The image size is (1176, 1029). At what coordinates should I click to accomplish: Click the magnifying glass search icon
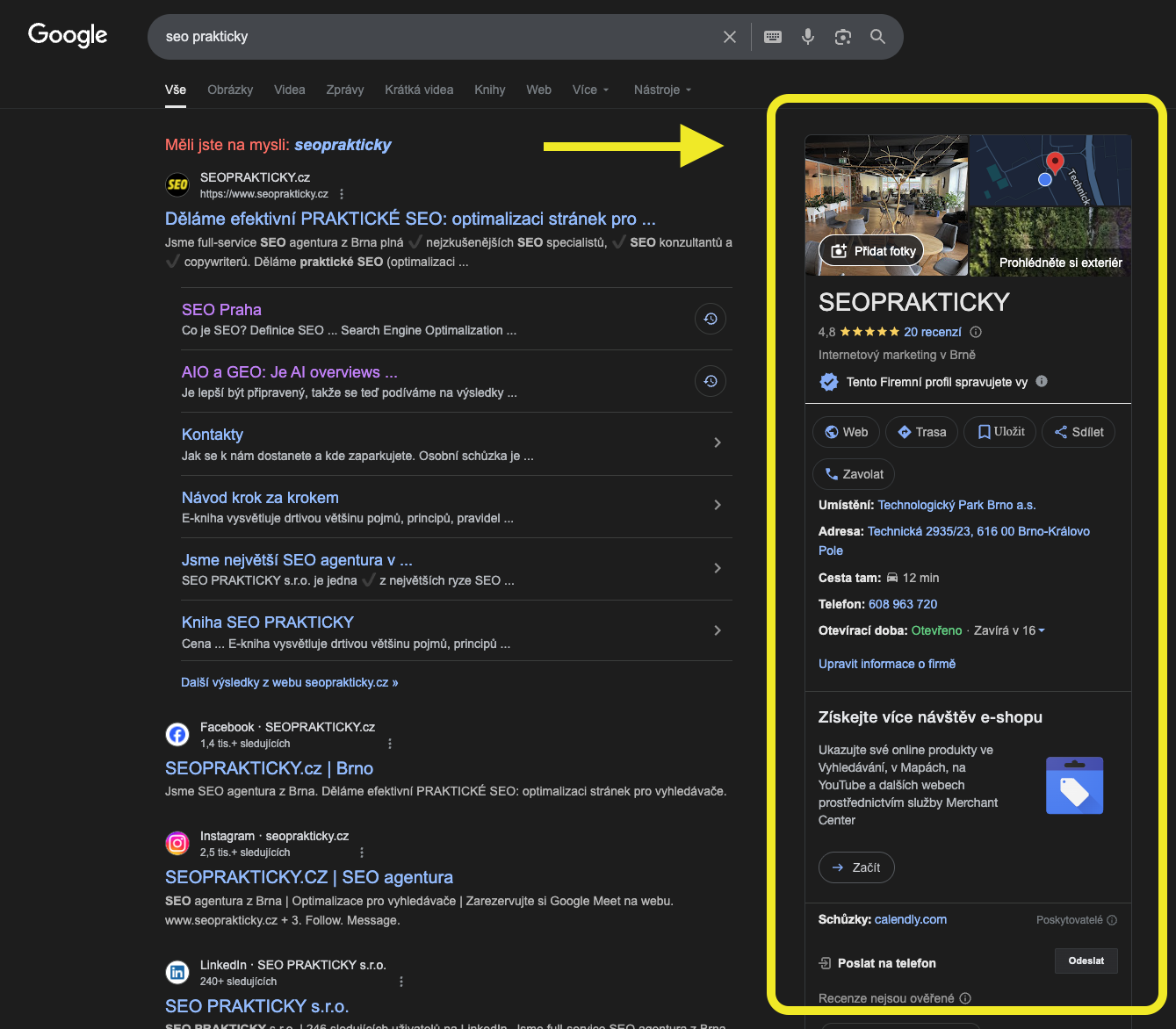(x=877, y=37)
